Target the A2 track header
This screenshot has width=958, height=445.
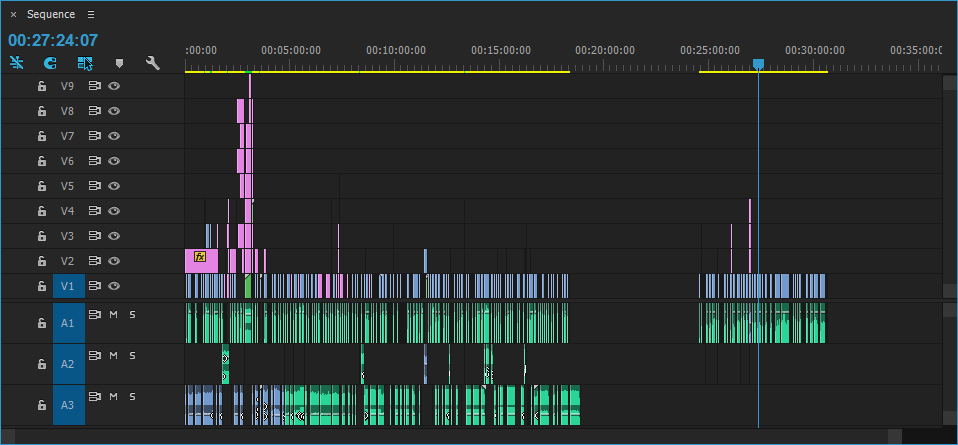click(68, 364)
